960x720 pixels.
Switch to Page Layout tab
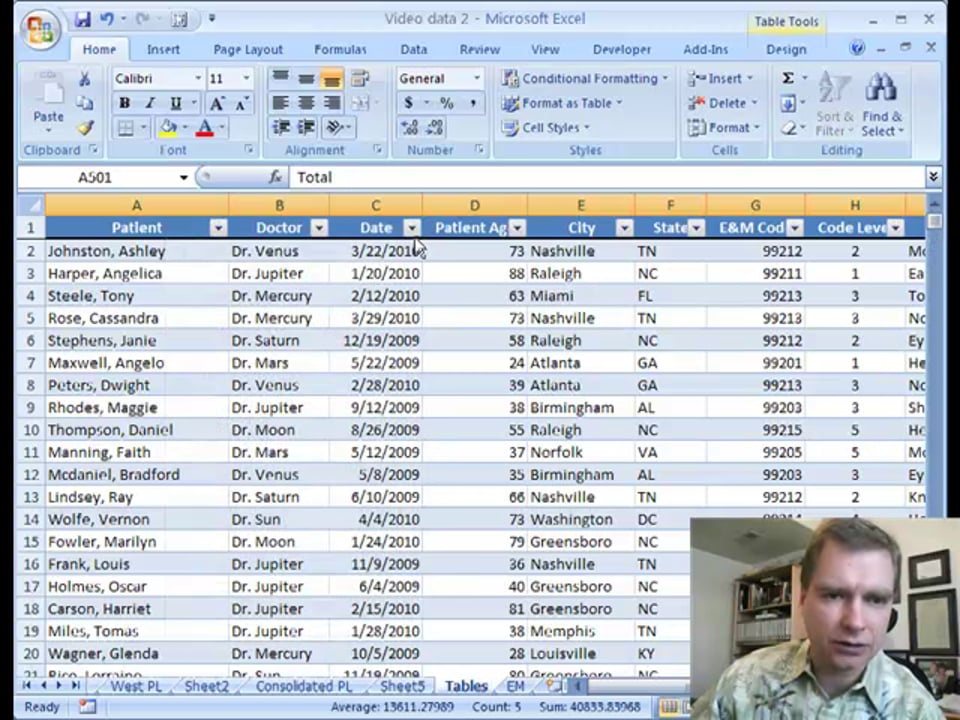coord(248,50)
